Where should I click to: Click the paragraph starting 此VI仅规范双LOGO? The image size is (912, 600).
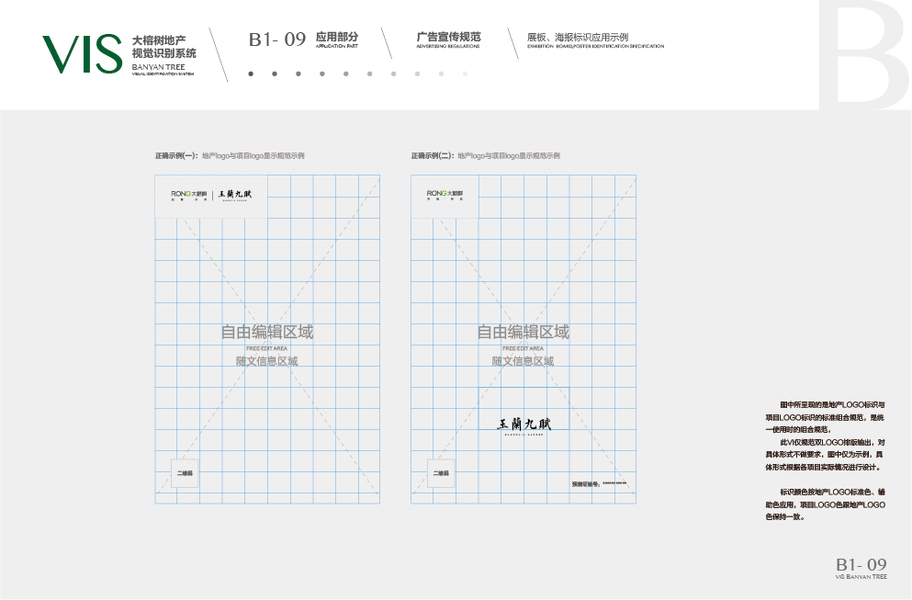(x=825, y=455)
